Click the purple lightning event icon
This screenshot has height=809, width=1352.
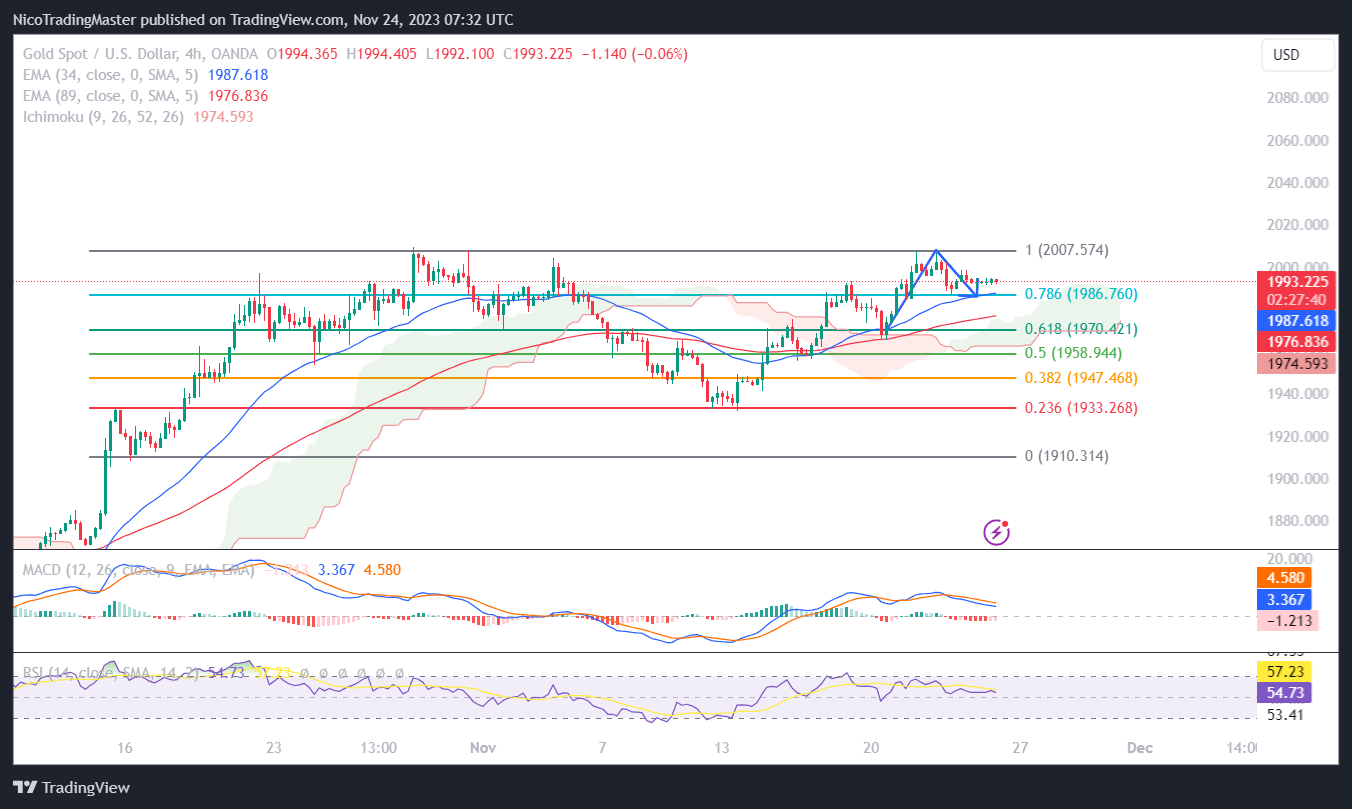(x=996, y=532)
